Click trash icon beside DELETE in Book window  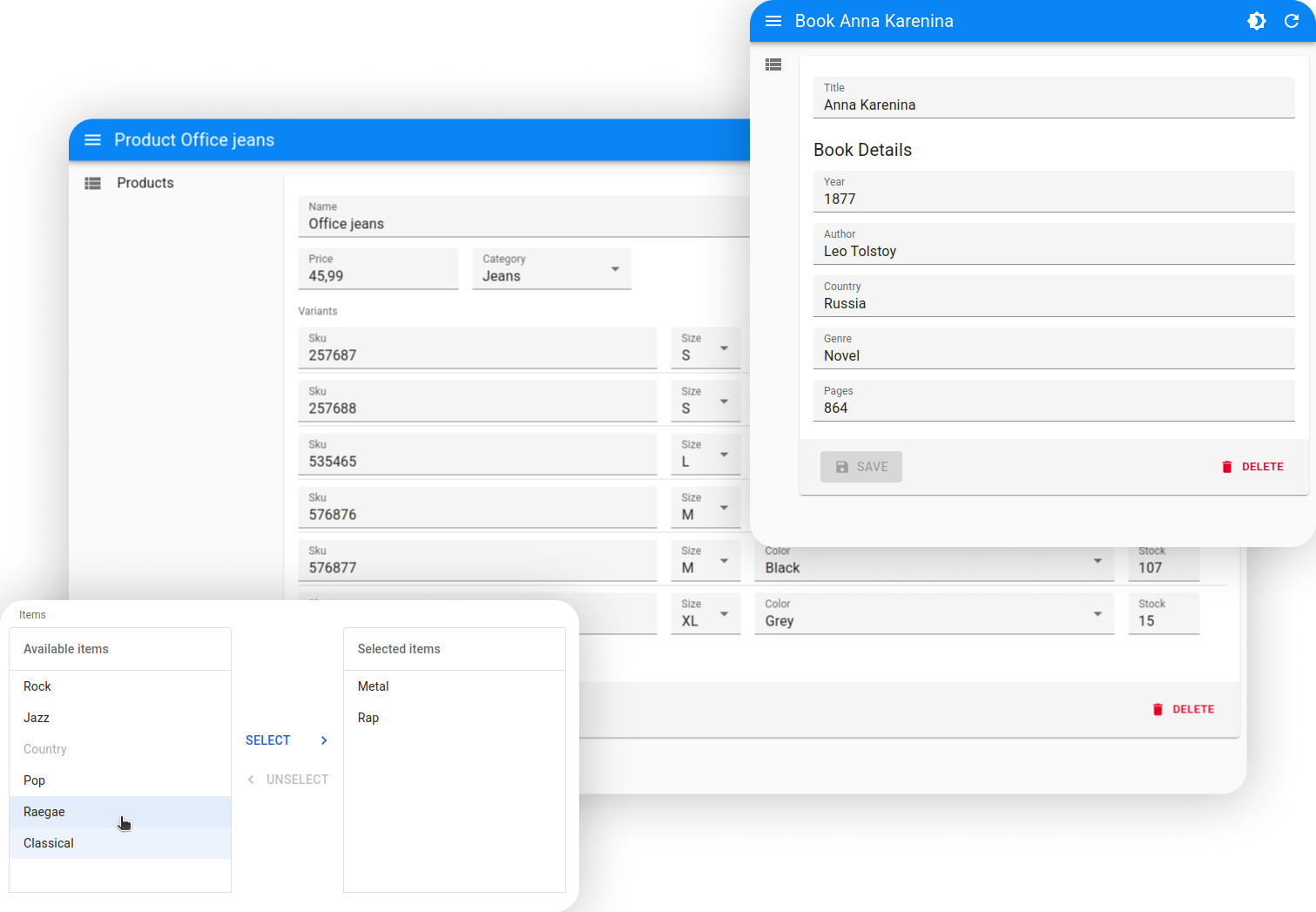point(1226,467)
